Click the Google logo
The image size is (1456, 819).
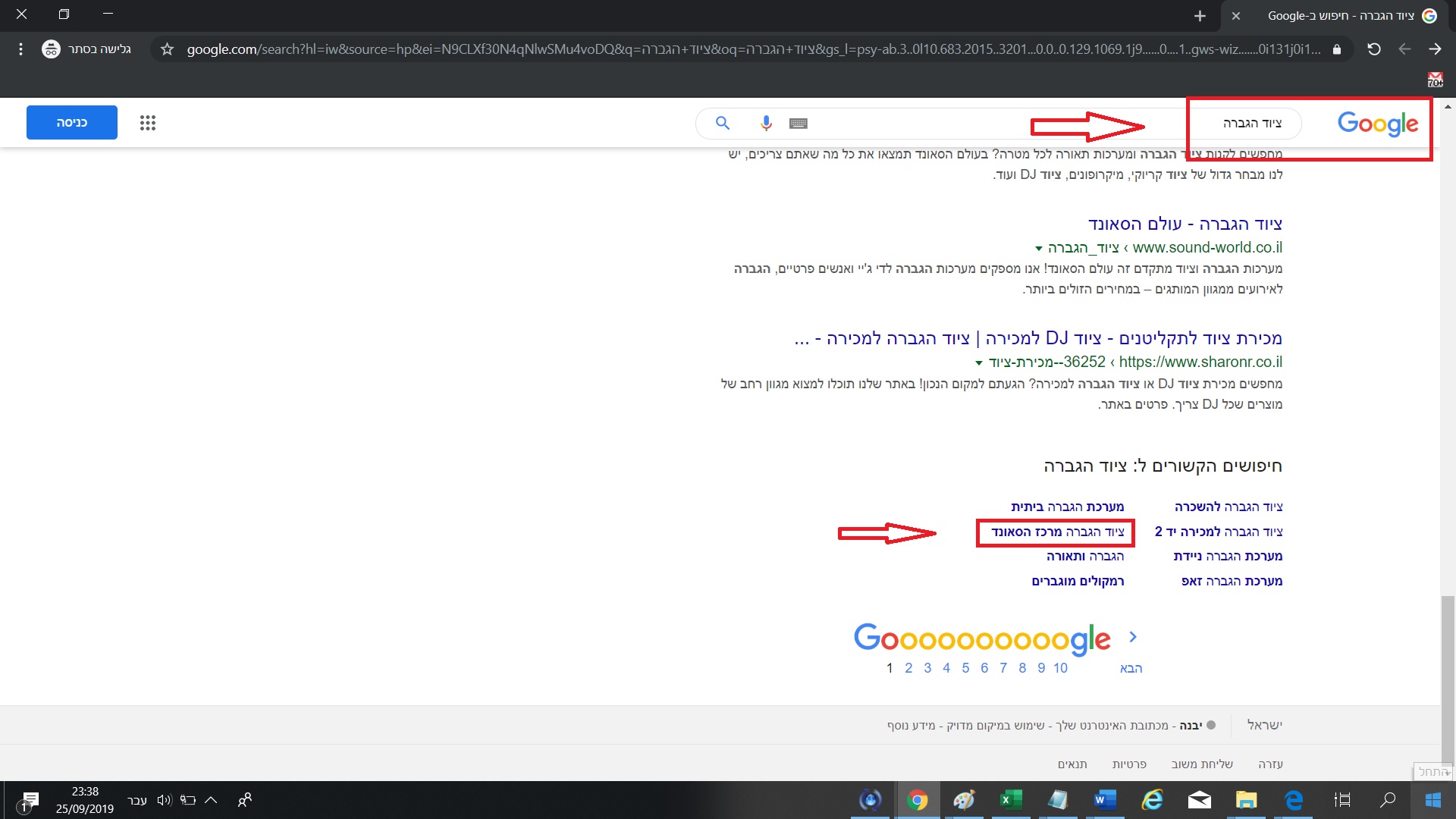point(1378,124)
